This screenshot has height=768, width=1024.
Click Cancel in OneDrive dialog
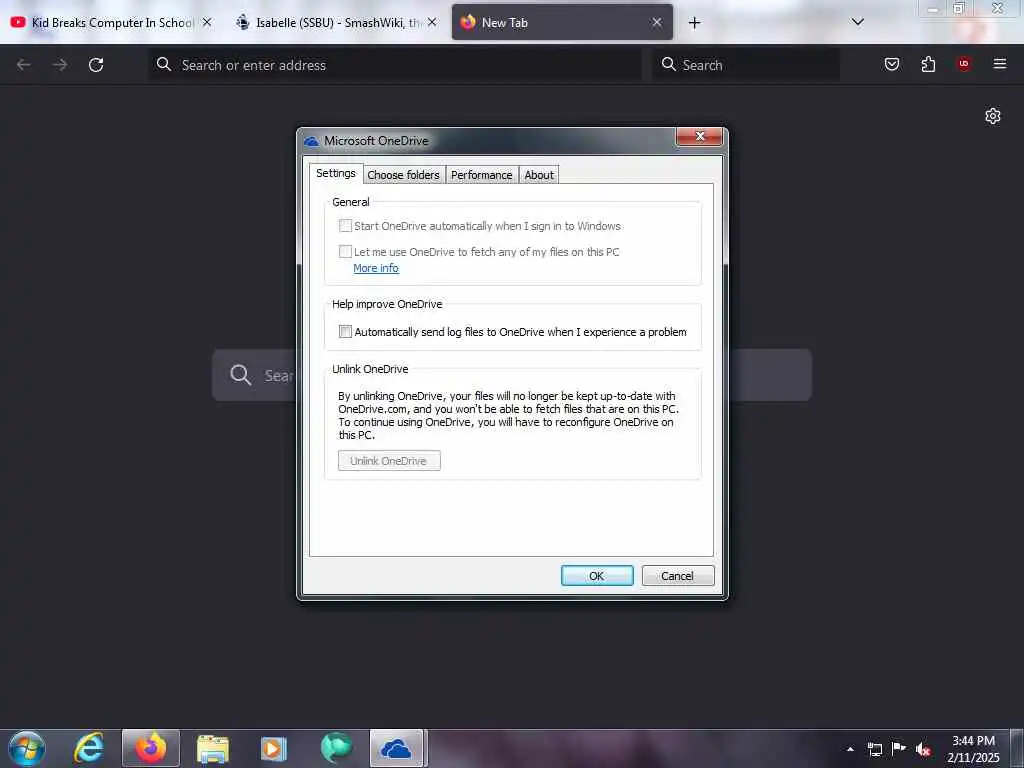coord(678,575)
